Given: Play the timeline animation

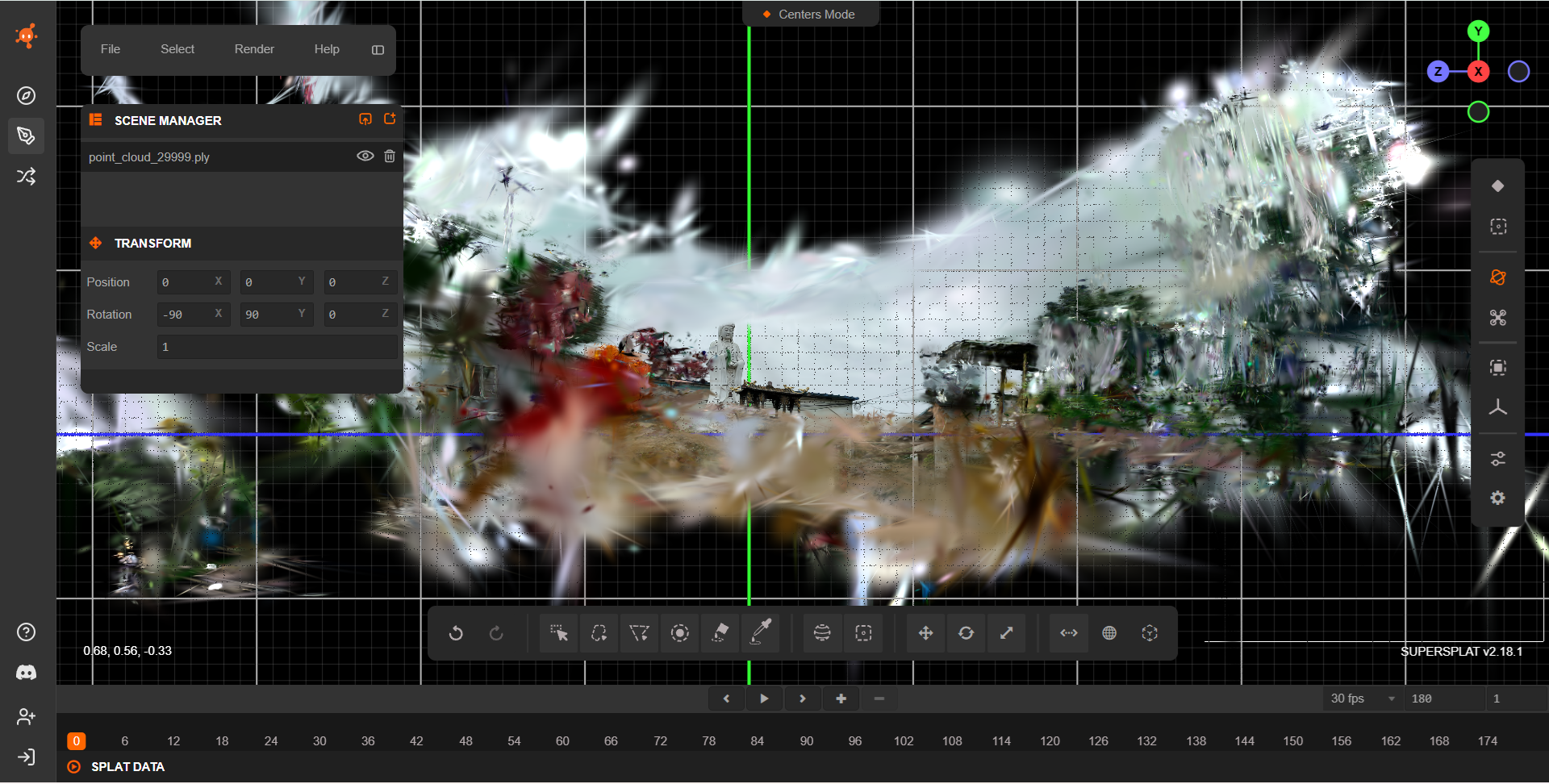Looking at the screenshot, I should tap(764, 699).
